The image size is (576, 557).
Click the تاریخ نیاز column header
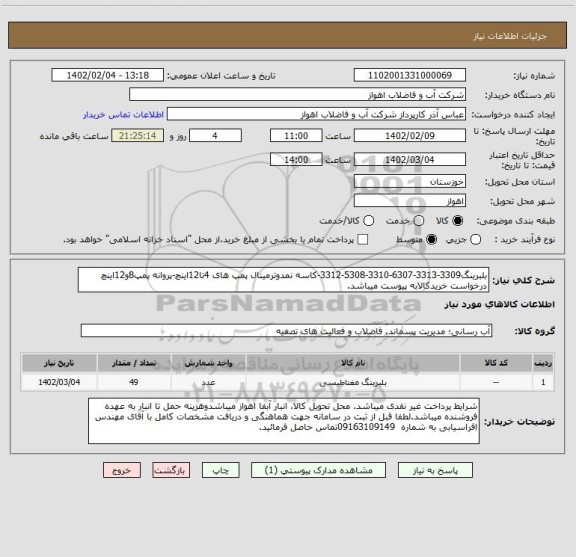tap(59, 363)
